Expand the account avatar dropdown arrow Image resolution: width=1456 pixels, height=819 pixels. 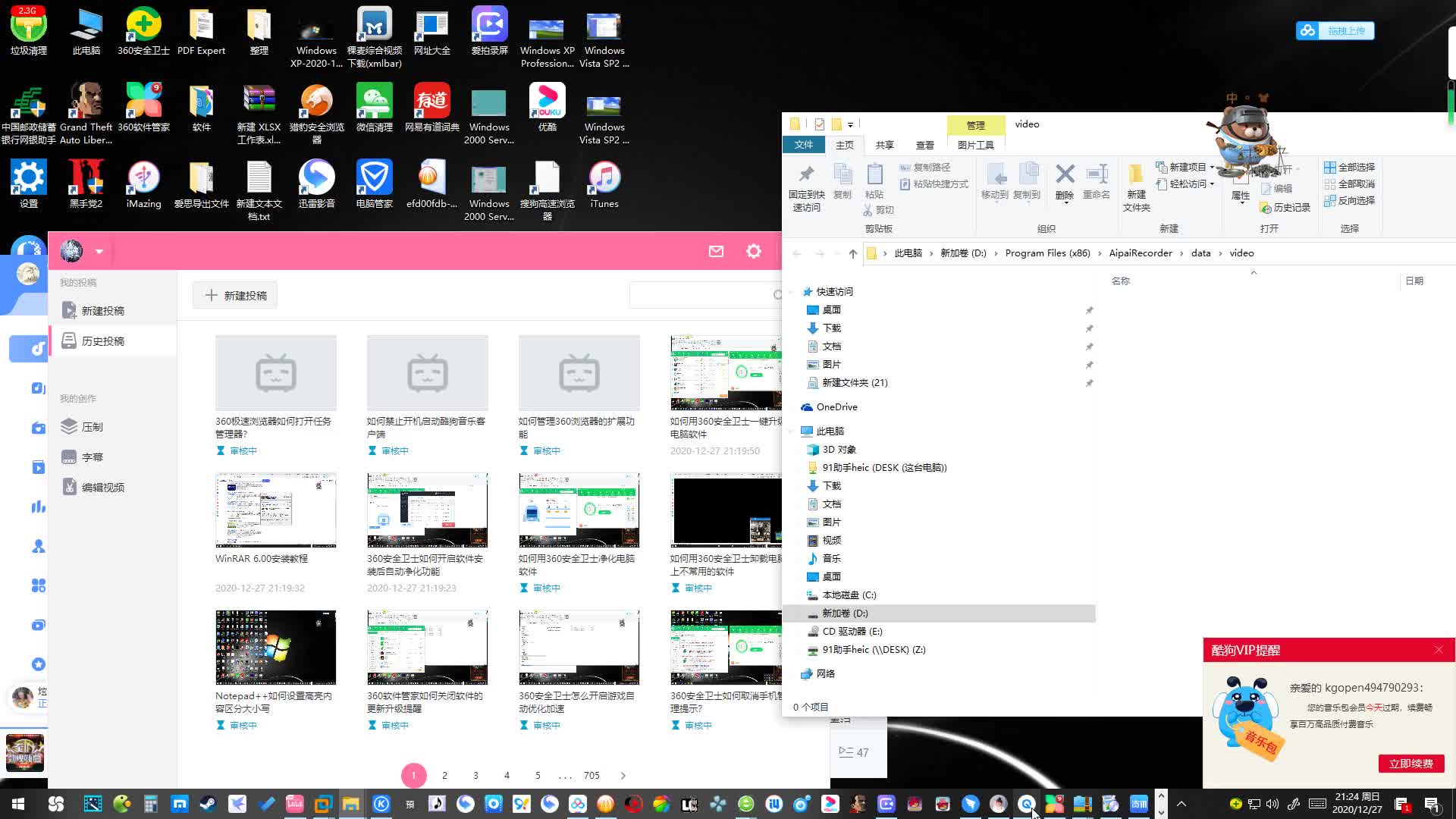pyautogui.click(x=99, y=251)
